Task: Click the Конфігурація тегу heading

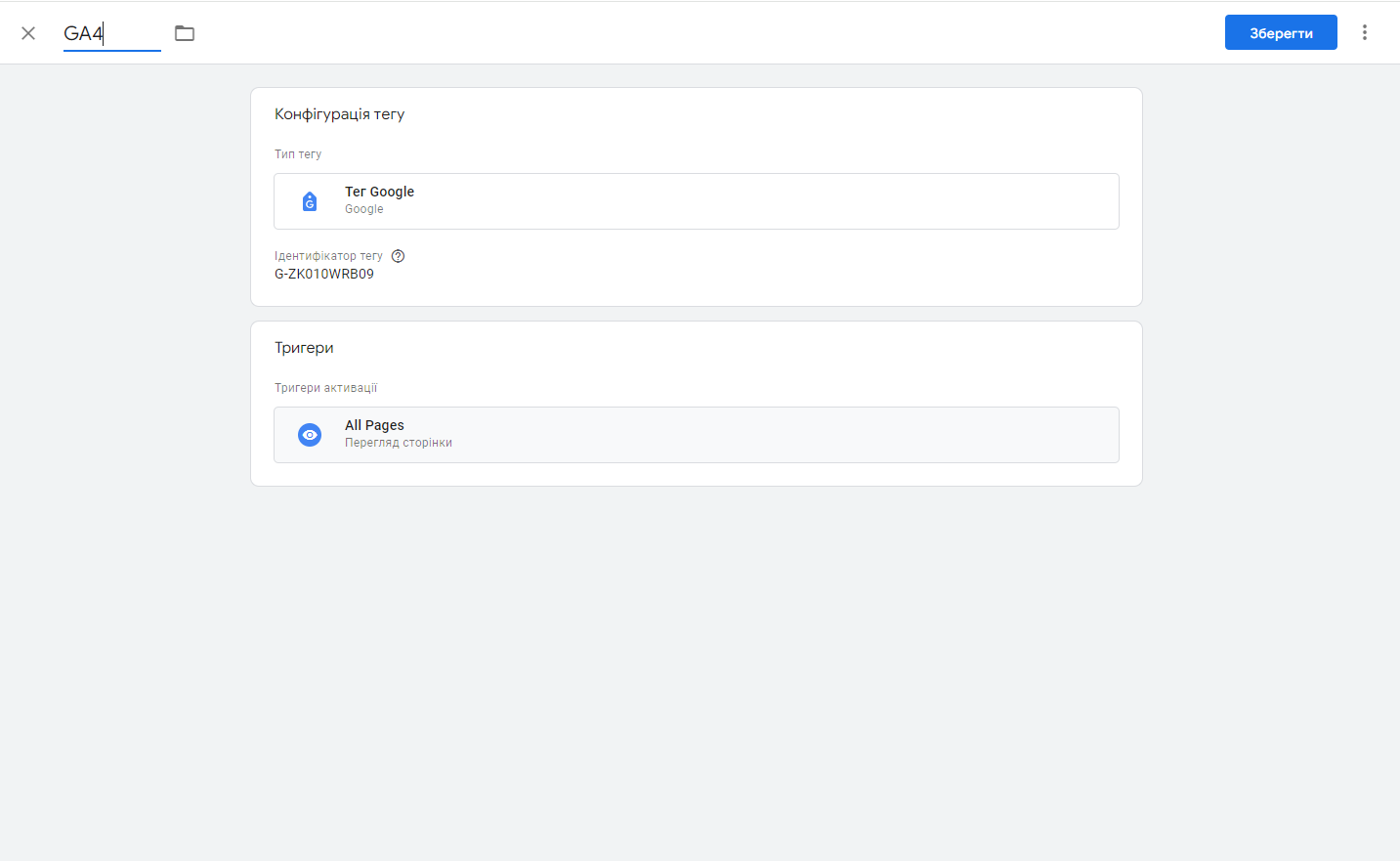Action: 340,114
